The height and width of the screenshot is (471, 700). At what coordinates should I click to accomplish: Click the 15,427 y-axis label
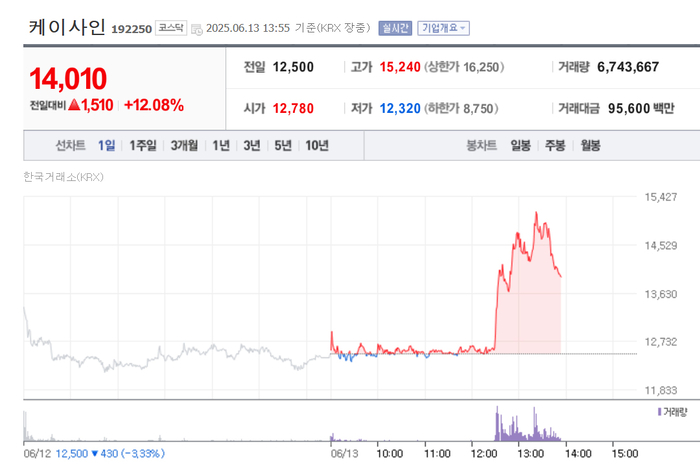point(661,197)
